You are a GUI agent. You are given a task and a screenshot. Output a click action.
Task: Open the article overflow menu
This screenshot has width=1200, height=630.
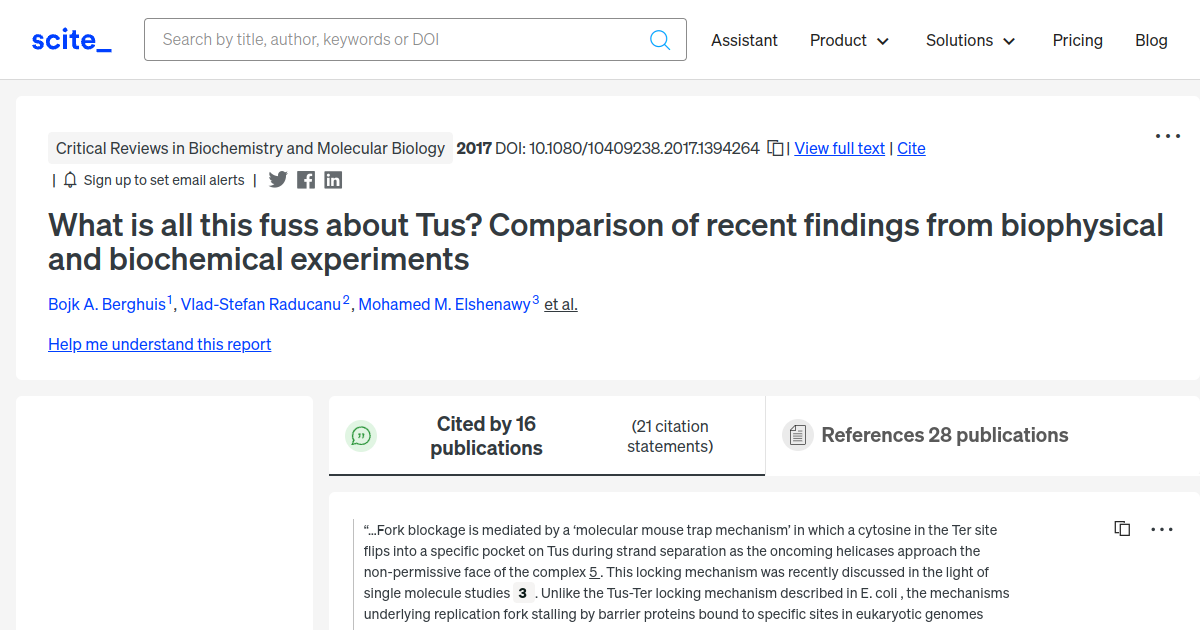coord(1167,136)
